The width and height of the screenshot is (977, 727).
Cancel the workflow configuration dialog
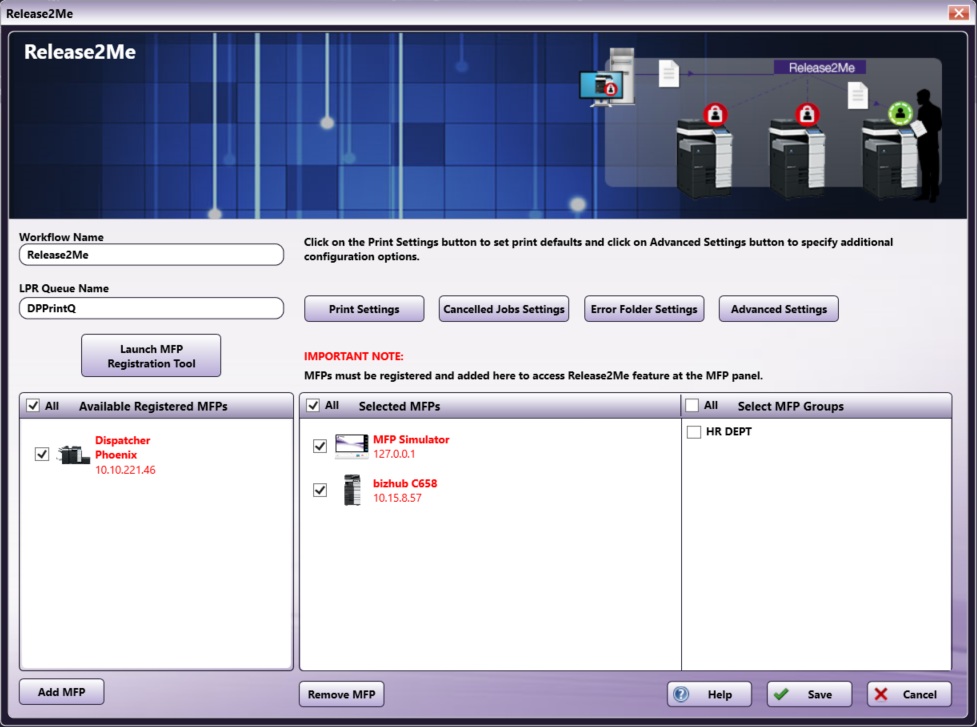(909, 694)
